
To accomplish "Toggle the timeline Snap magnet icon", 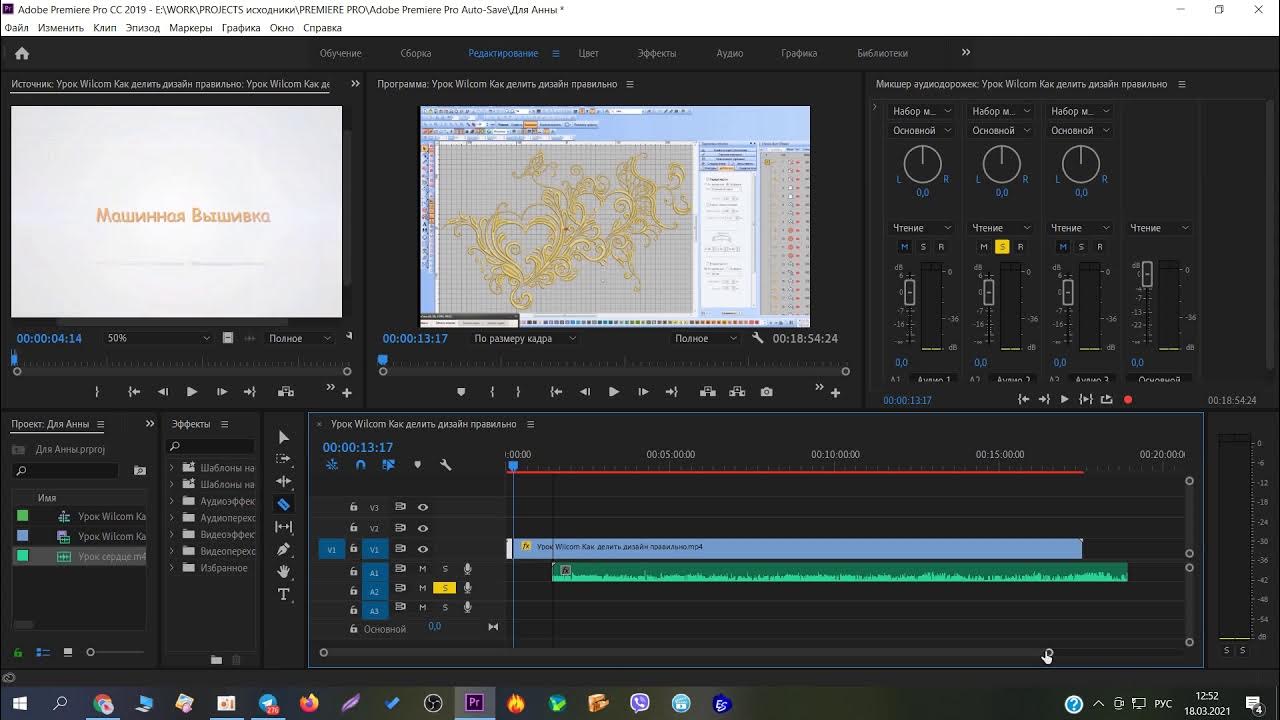I will [x=360, y=465].
